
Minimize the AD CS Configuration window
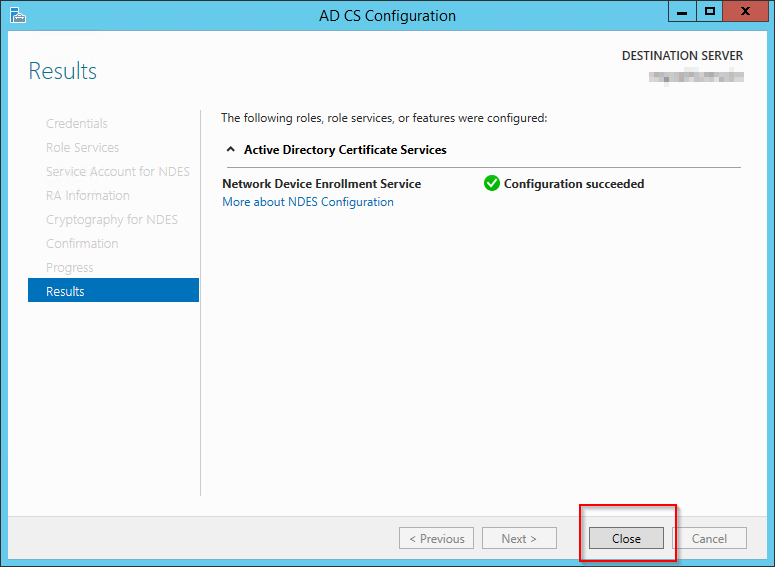click(x=682, y=12)
